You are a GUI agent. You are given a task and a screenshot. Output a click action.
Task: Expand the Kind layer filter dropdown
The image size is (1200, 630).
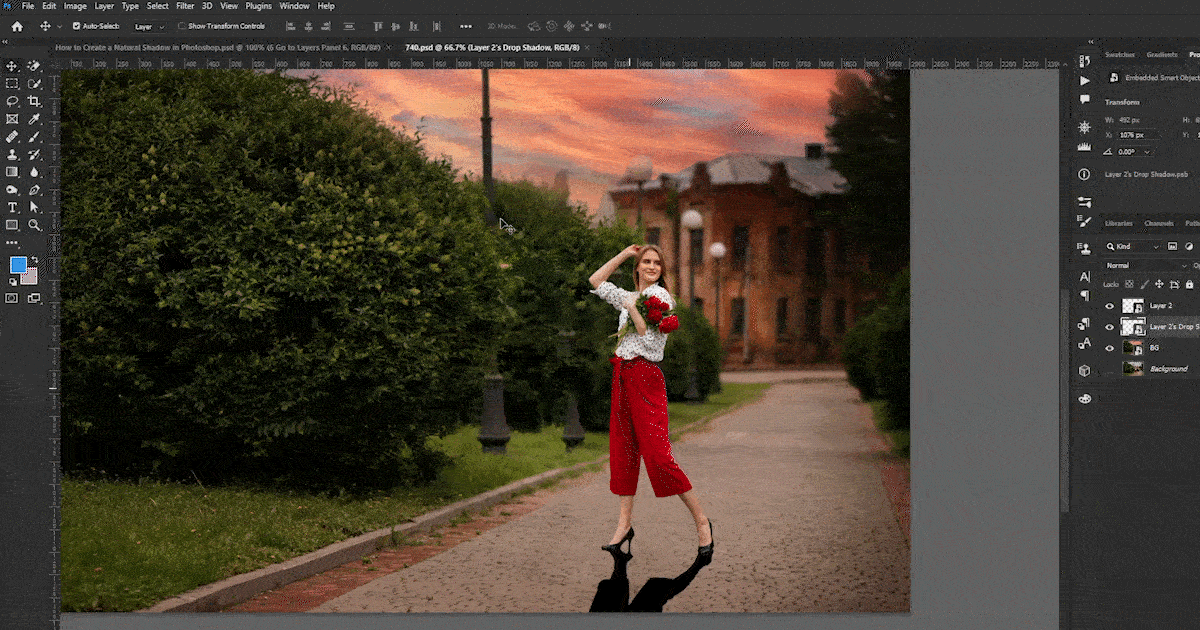[1138, 246]
